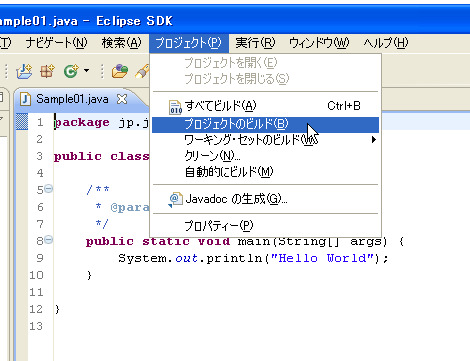Click the "Hello World" string in the code
This screenshot has height=361, width=470.
click(x=322, y=258)
